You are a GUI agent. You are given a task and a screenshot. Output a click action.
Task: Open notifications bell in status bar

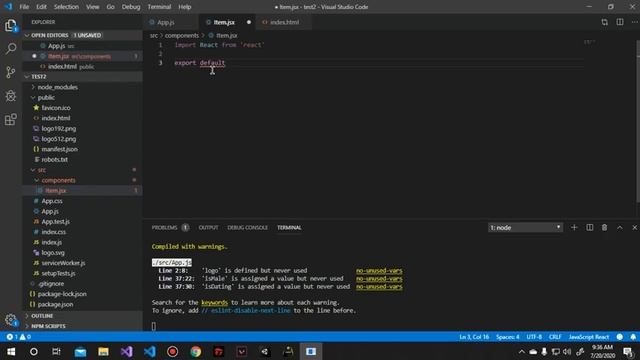point(633,337)
